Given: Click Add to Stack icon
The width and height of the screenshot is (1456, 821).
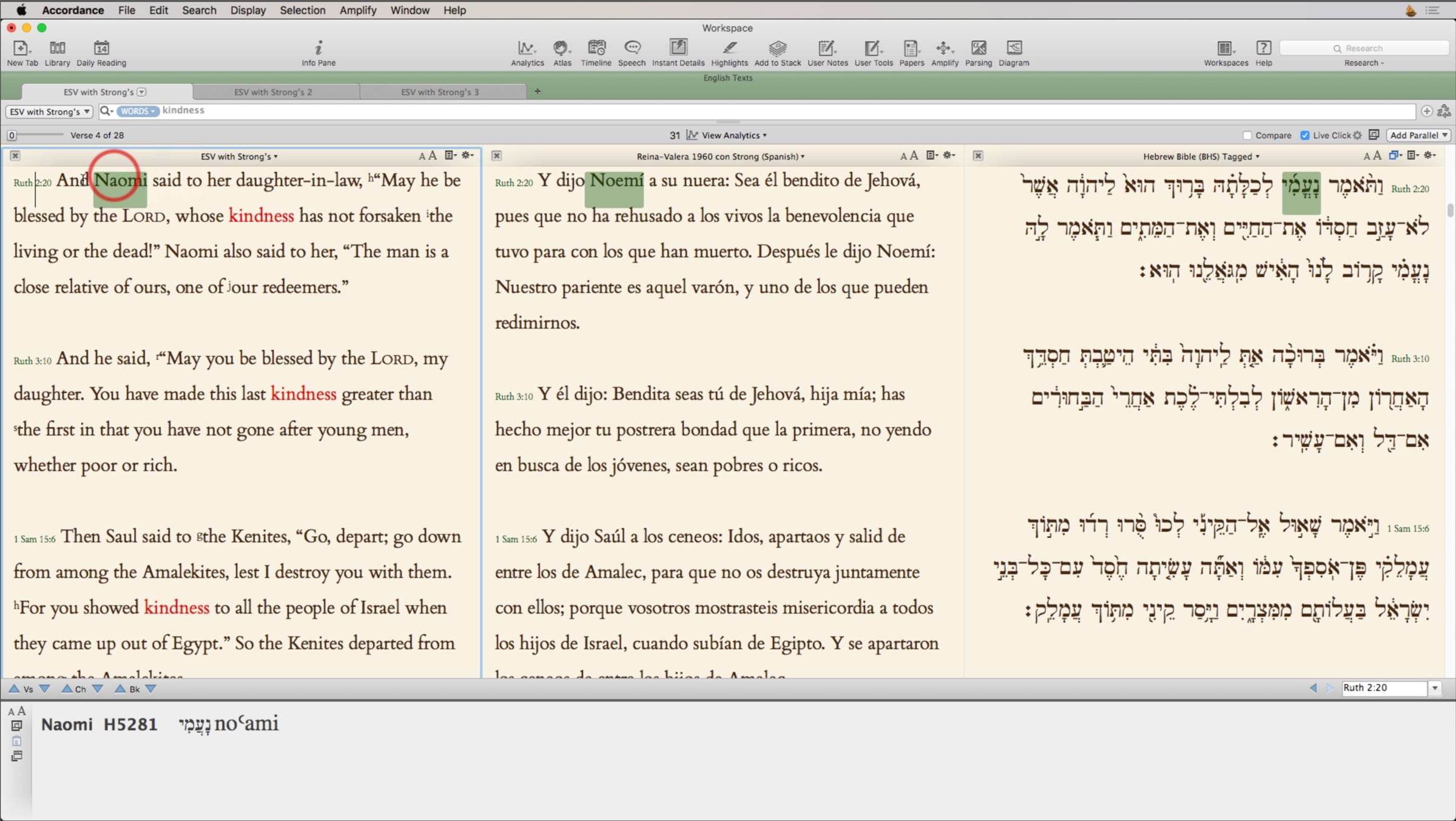Looking at the screenshot, I should coord(777,52).
